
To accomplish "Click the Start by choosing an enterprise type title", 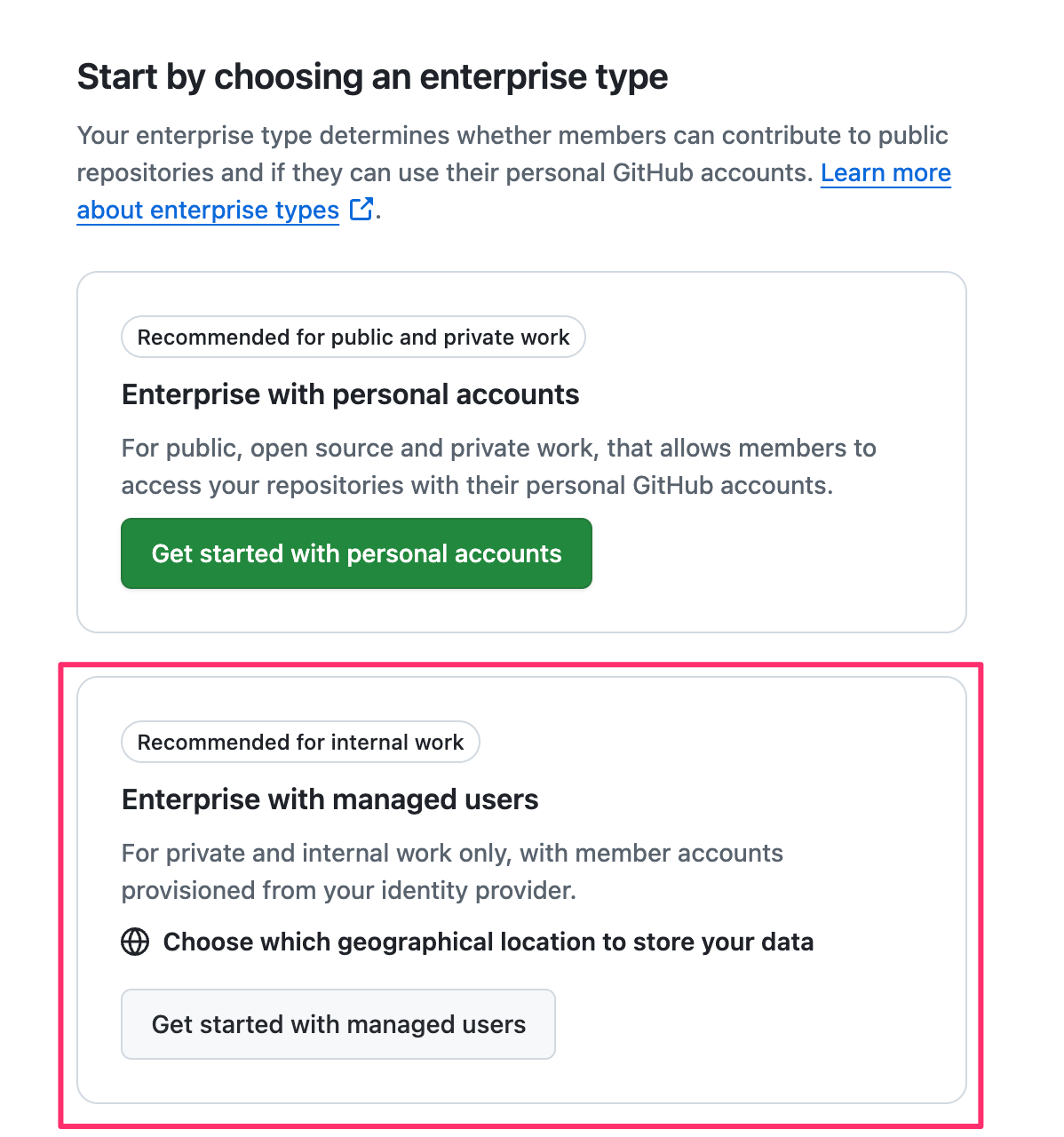I will pos(372,77).
